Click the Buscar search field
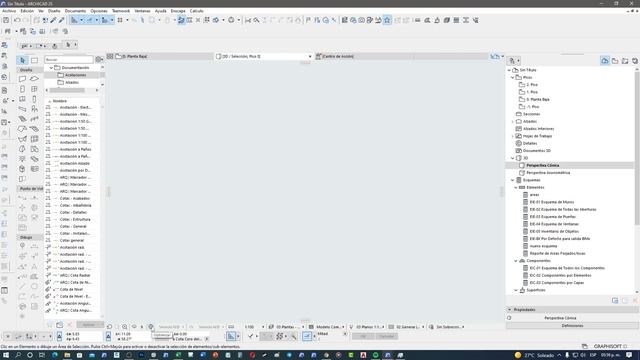This screenshot has width=640, height=360. coord(69,60)
